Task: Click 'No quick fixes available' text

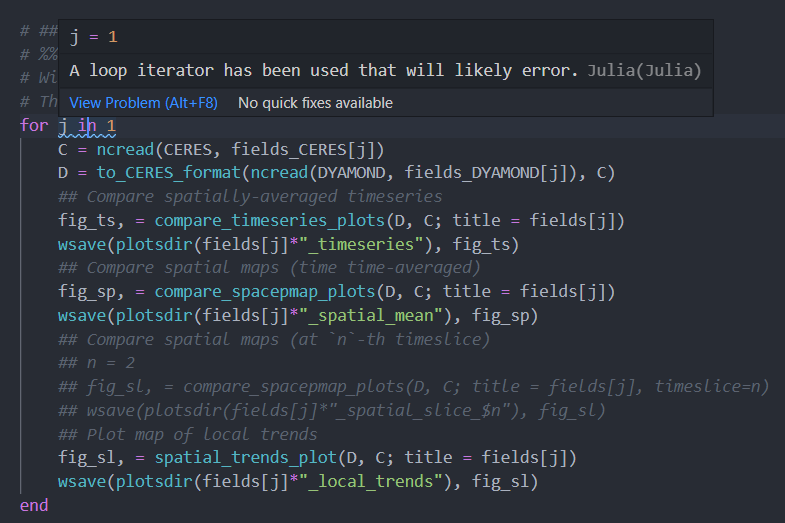Action: [315, 103]
